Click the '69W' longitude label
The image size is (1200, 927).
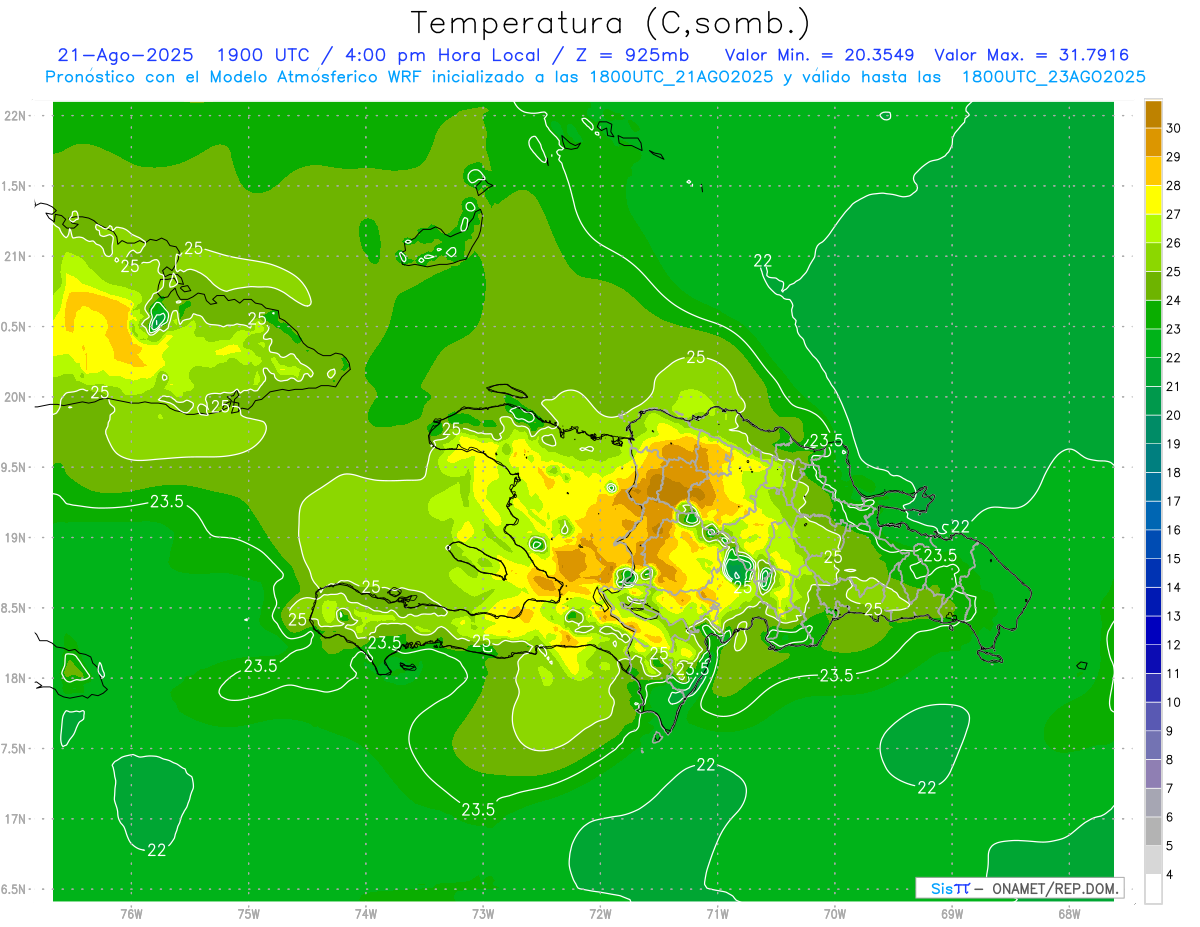click(952, 913)
